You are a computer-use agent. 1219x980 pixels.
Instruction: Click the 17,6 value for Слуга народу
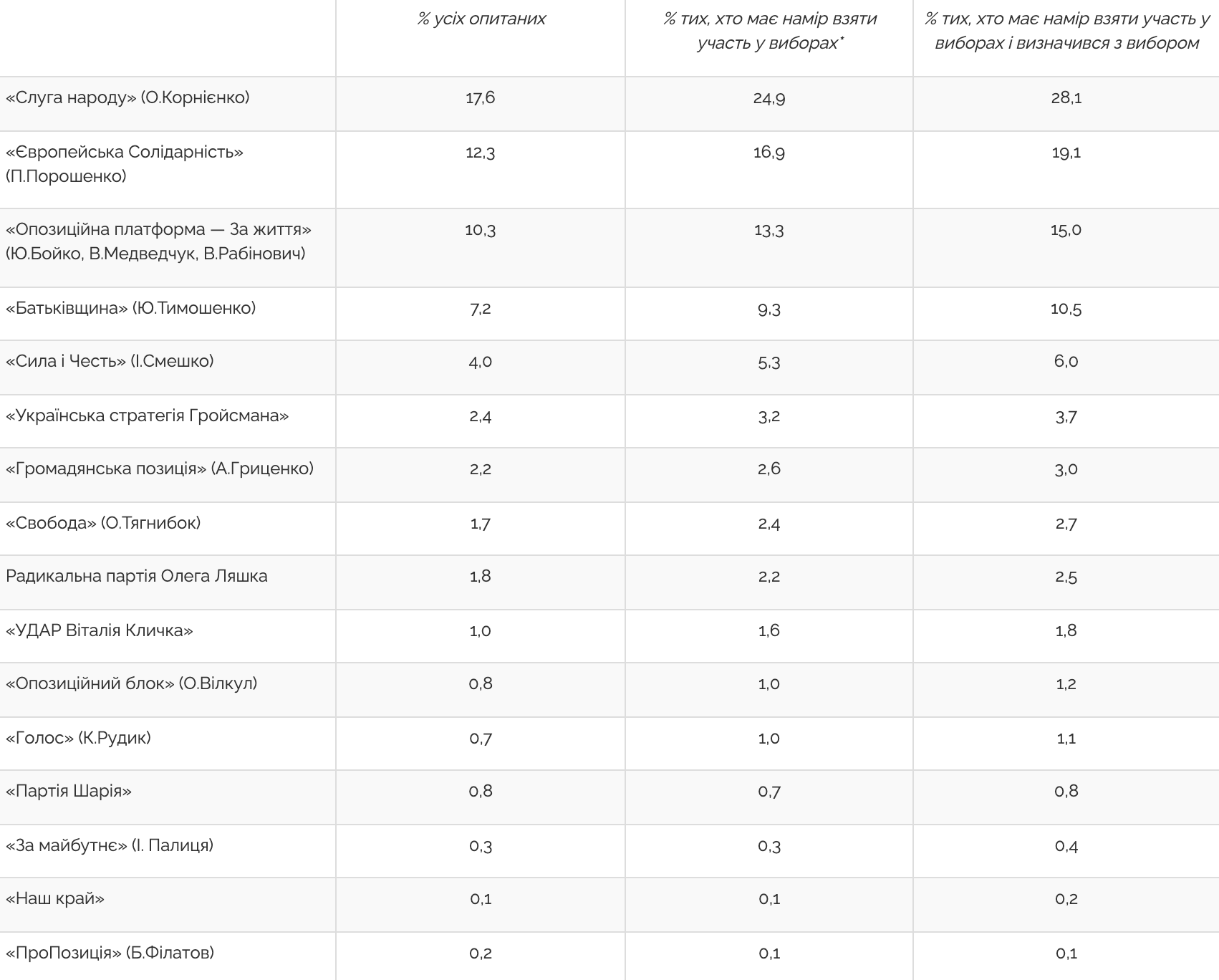tap(481, 97)
